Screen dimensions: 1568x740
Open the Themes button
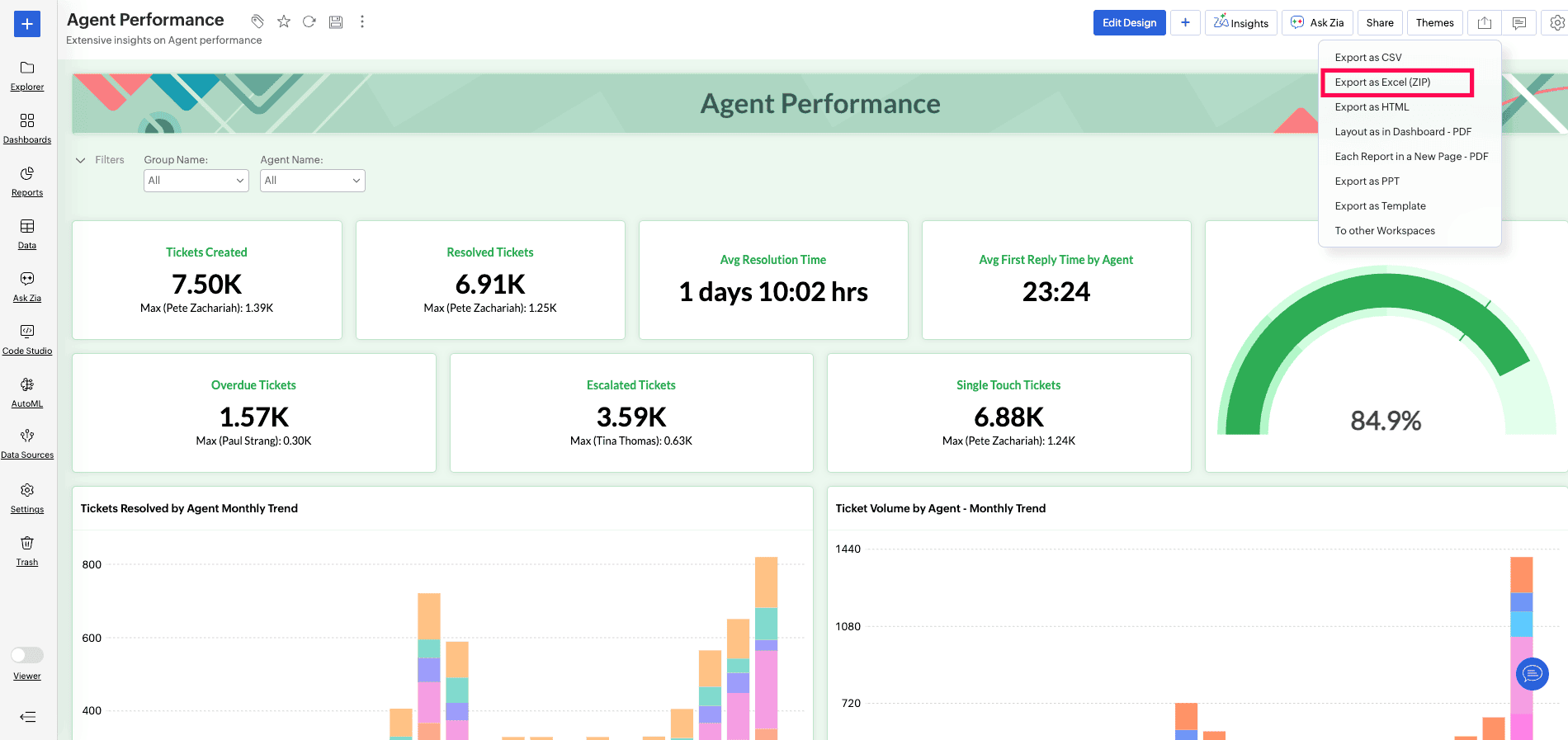pos(1435,23)
